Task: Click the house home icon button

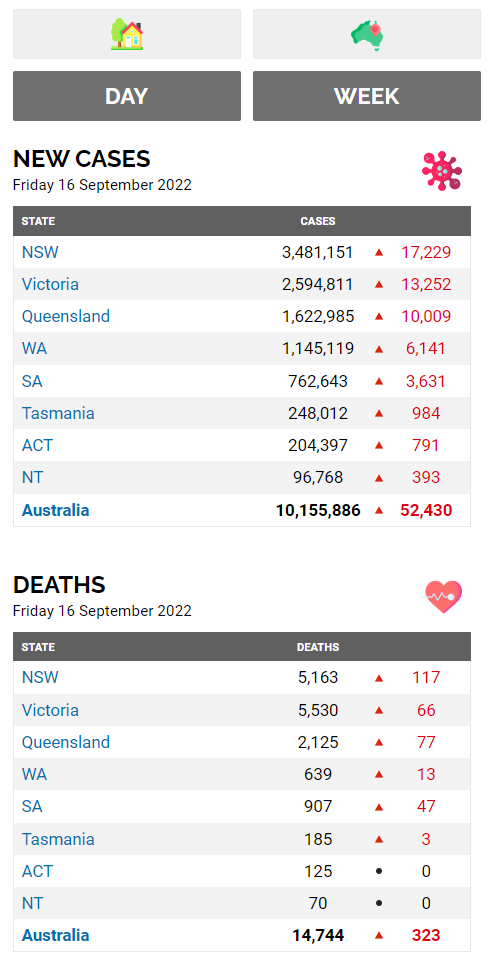Action: [x=127, y=34]
